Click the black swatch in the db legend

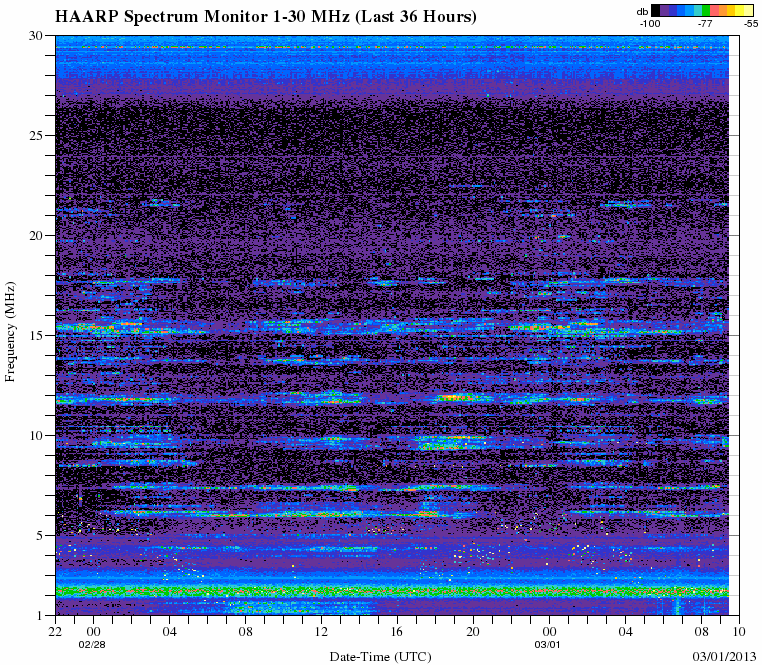pyautogui.click(x=656, y=10)
